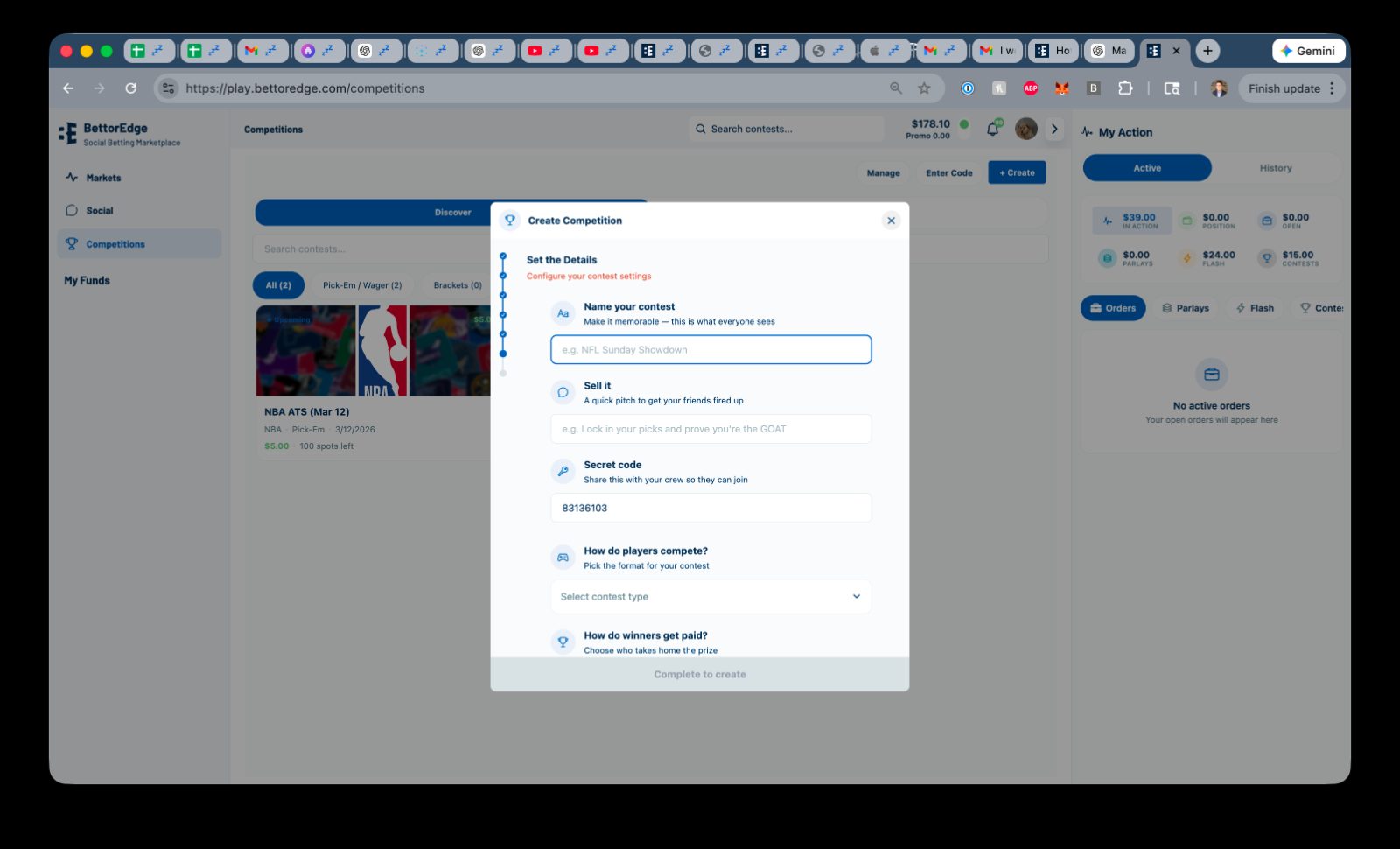
Task: Click the BettorEdge logo
Action: 68,133
